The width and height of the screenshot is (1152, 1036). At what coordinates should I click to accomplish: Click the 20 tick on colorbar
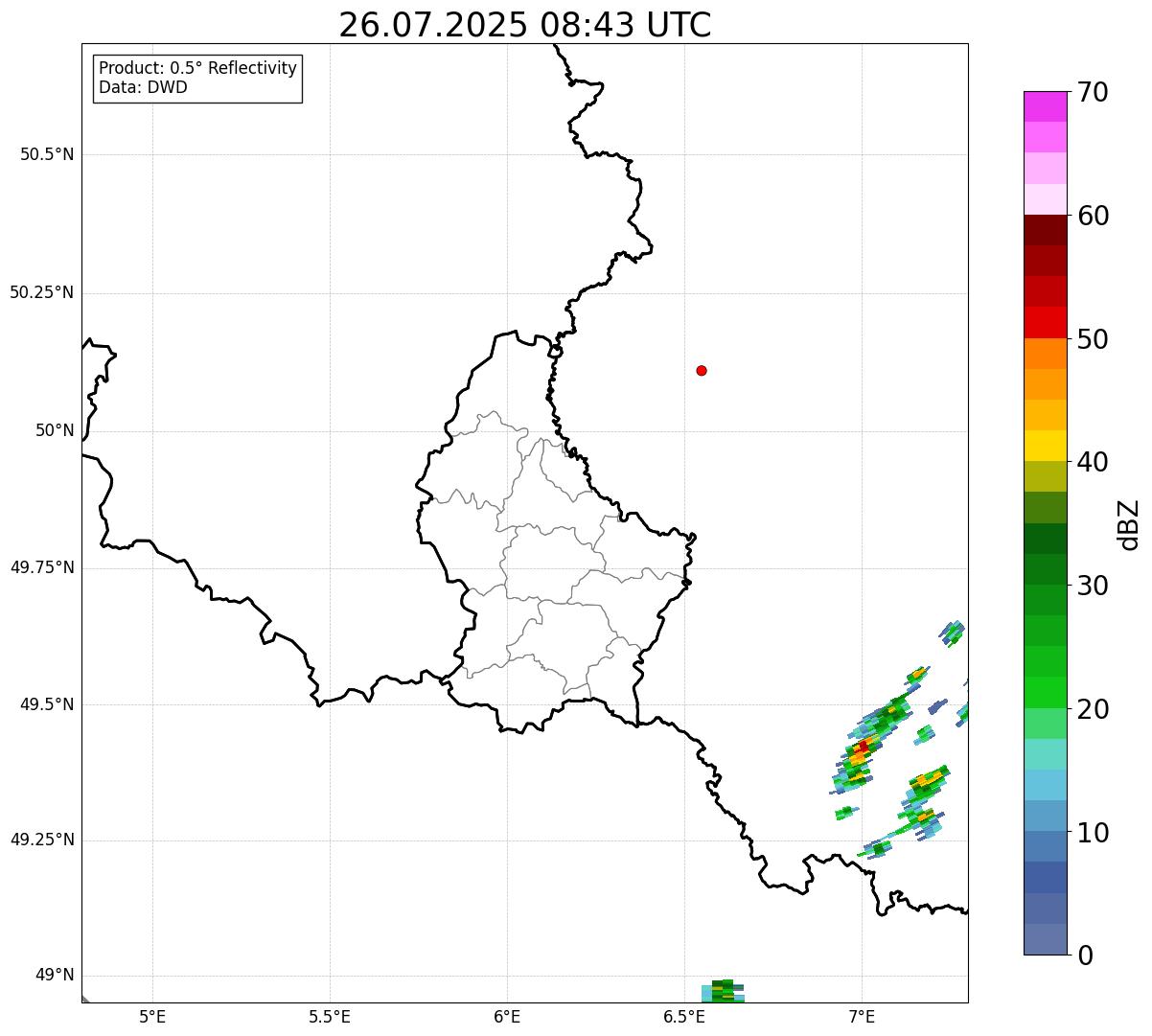coord(1093,709)
